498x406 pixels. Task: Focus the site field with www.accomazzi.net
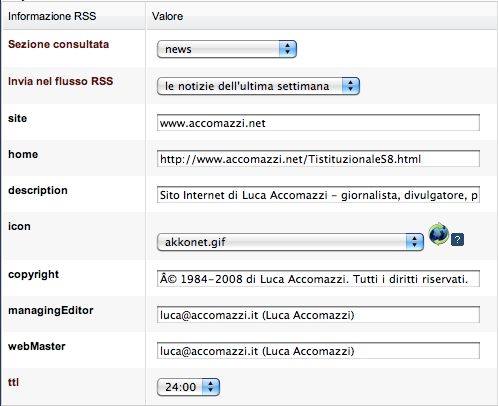[318, 123]
